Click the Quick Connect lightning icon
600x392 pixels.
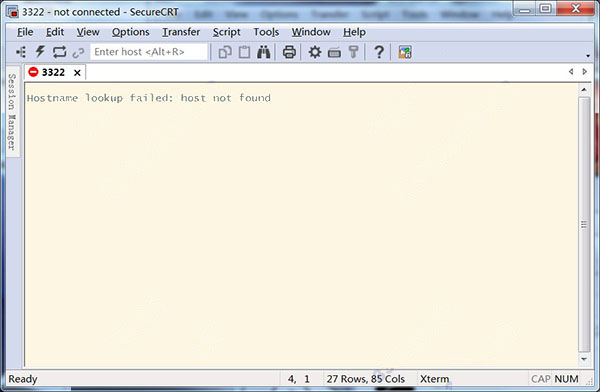click(40, 52)
